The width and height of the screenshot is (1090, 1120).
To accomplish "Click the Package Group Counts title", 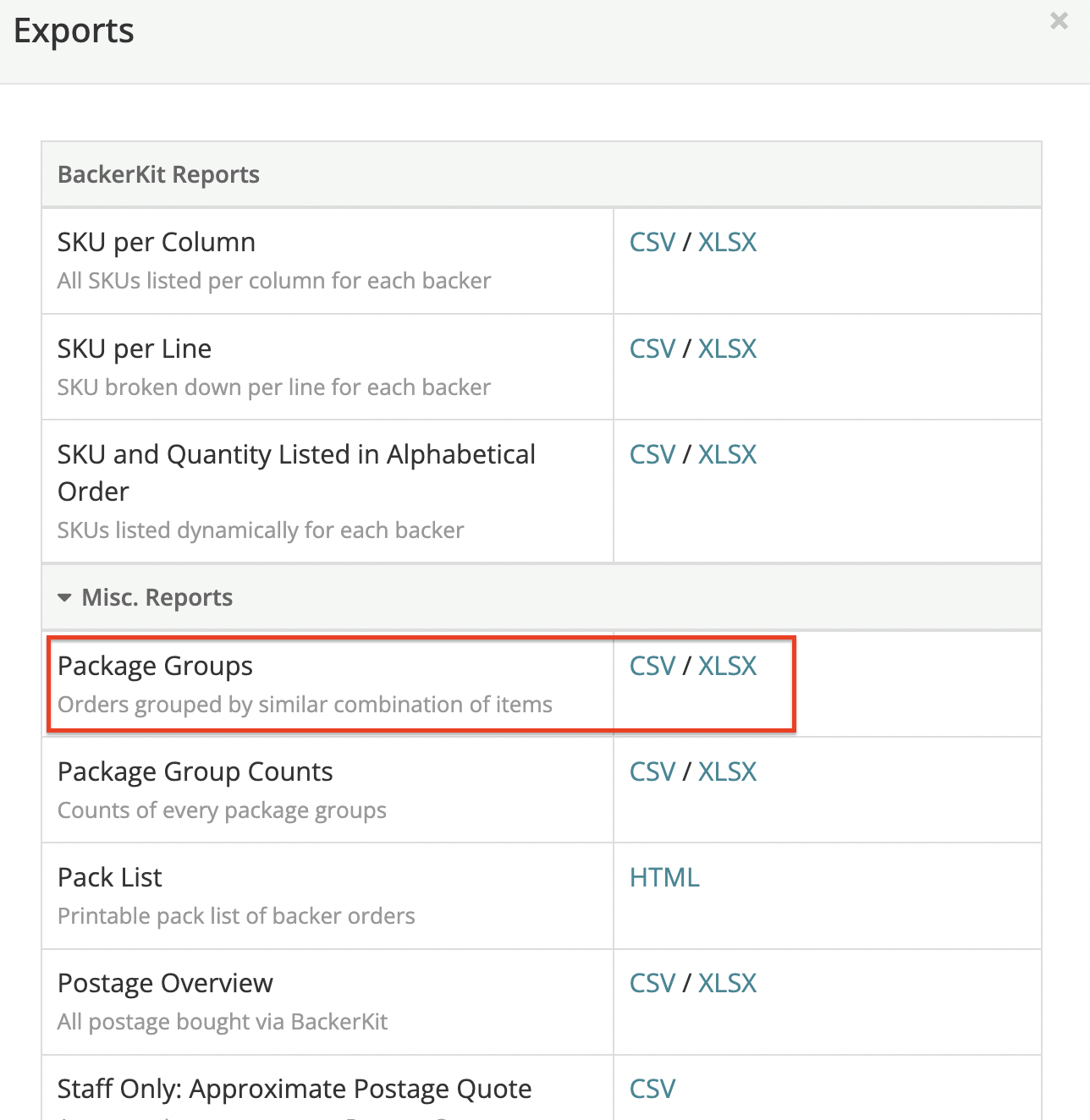I will 195,772.
